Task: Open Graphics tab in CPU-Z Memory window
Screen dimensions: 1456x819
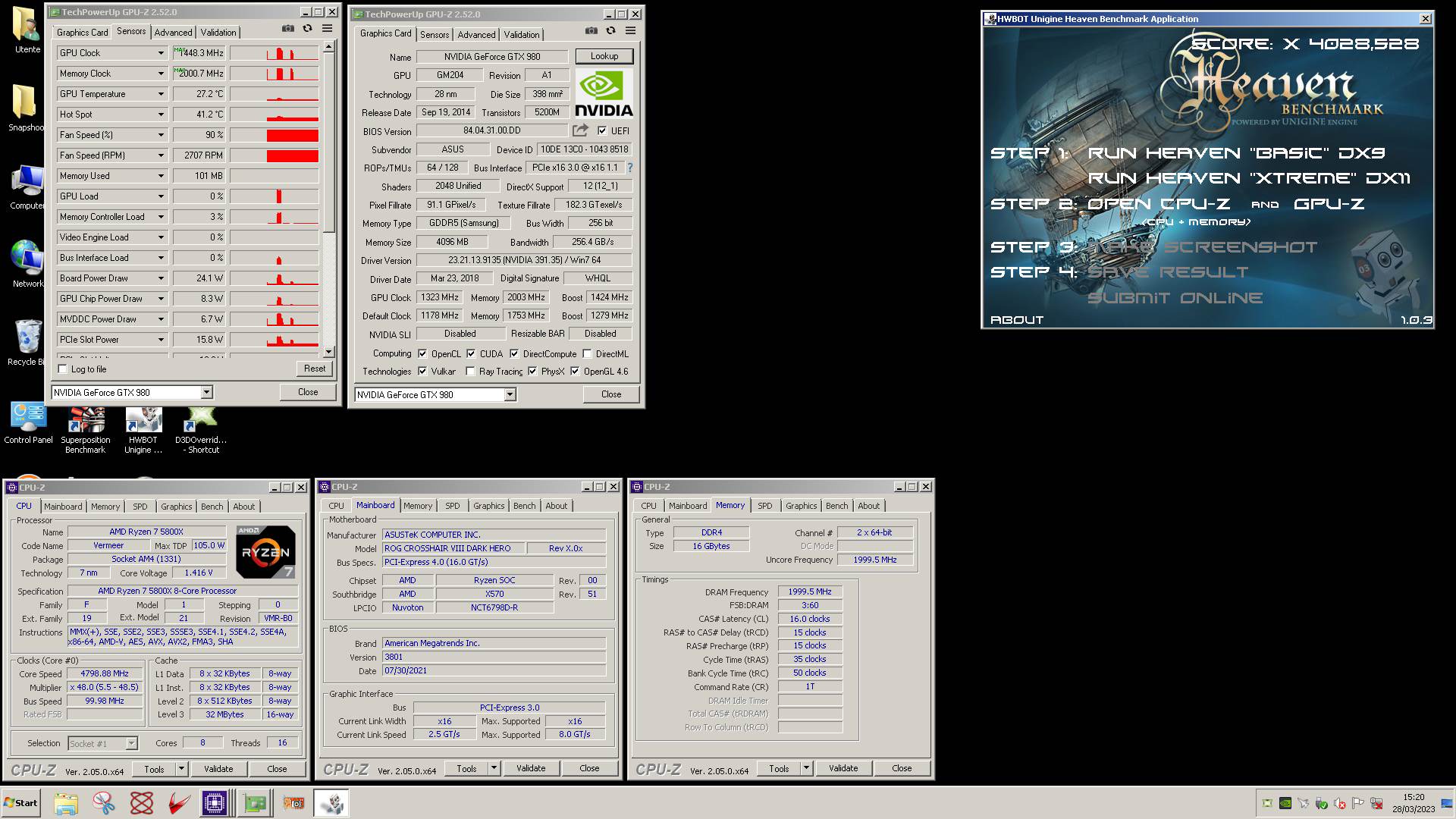Action: (x=801, y=506)
